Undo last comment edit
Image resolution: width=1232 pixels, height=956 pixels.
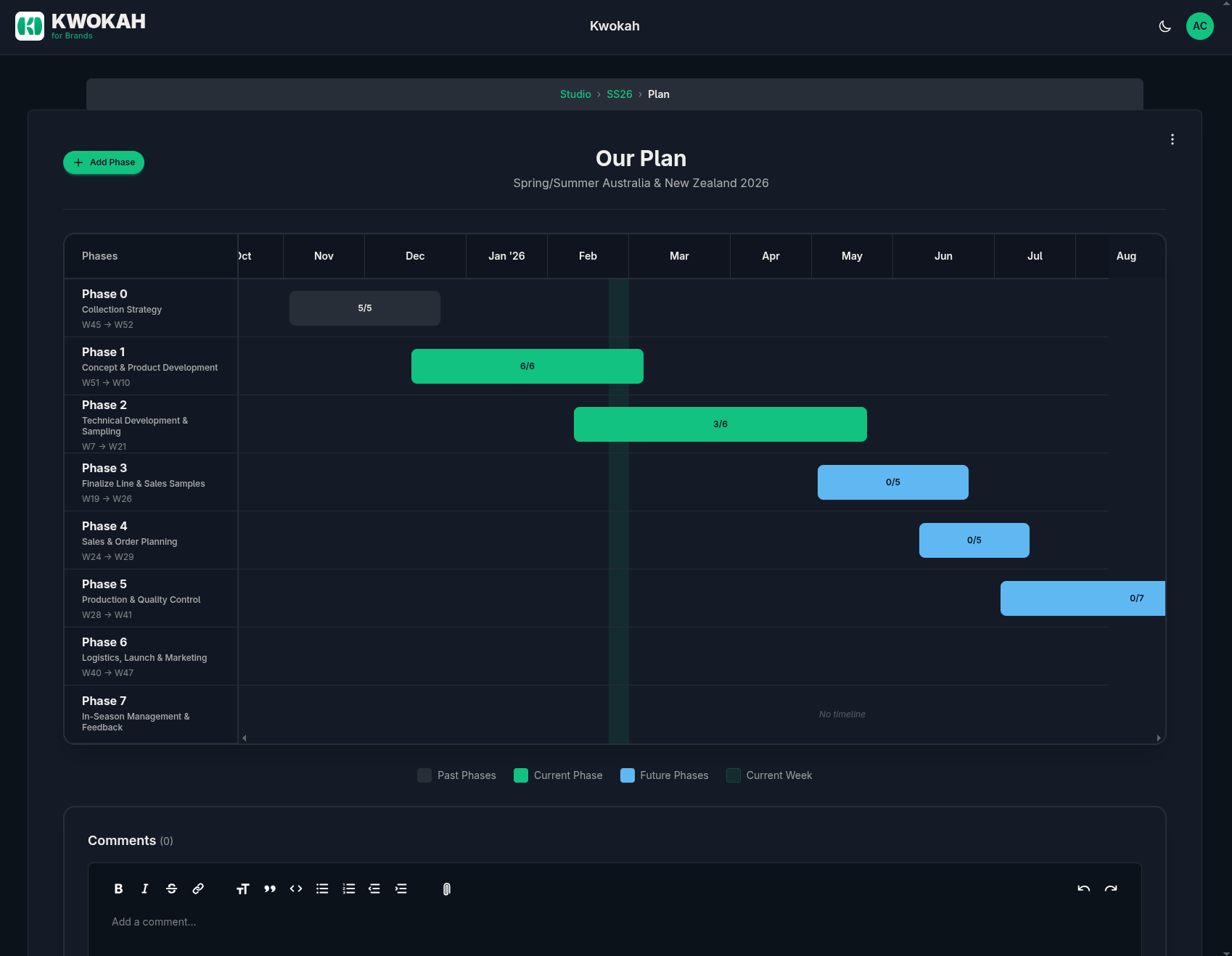coord(1084,889)
